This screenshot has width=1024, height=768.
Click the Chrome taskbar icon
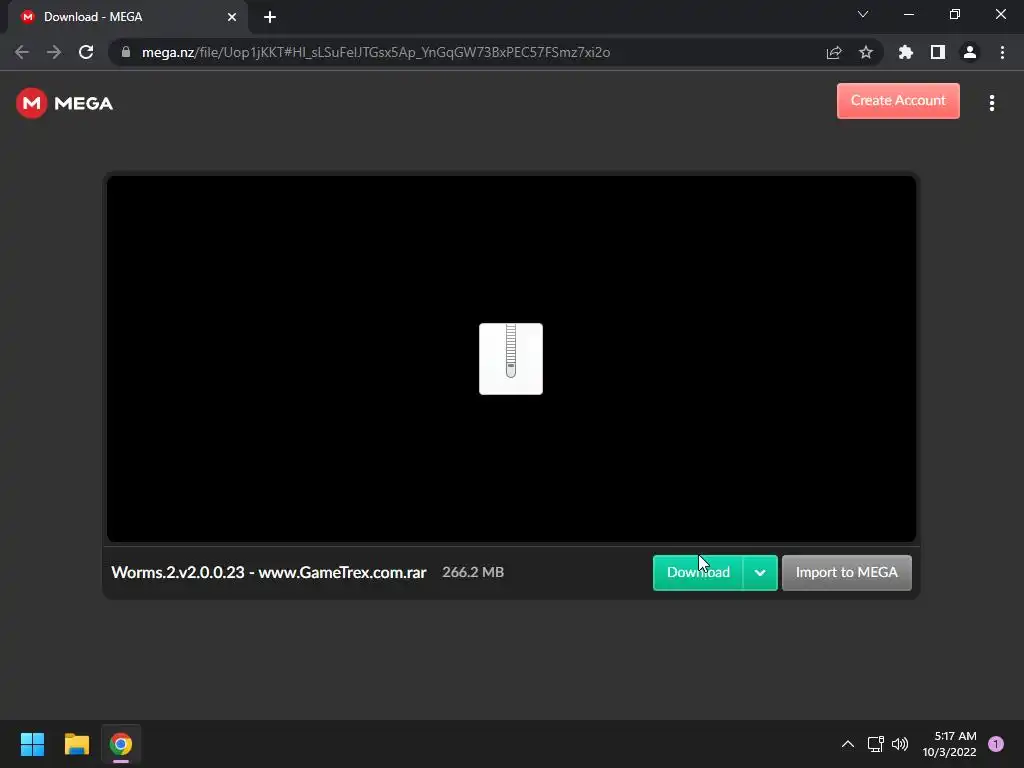pos(121,744)
